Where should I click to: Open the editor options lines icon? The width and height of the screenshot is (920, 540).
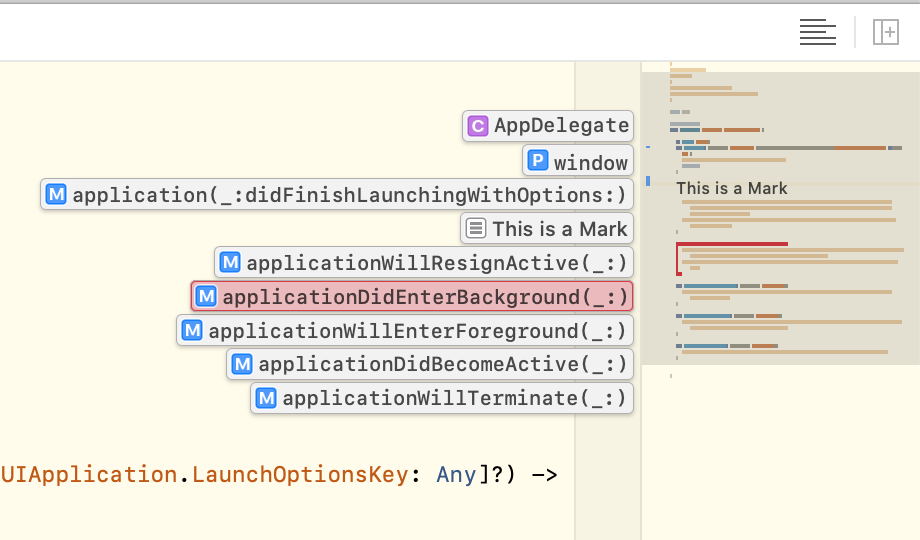click(x=817, y=32)
